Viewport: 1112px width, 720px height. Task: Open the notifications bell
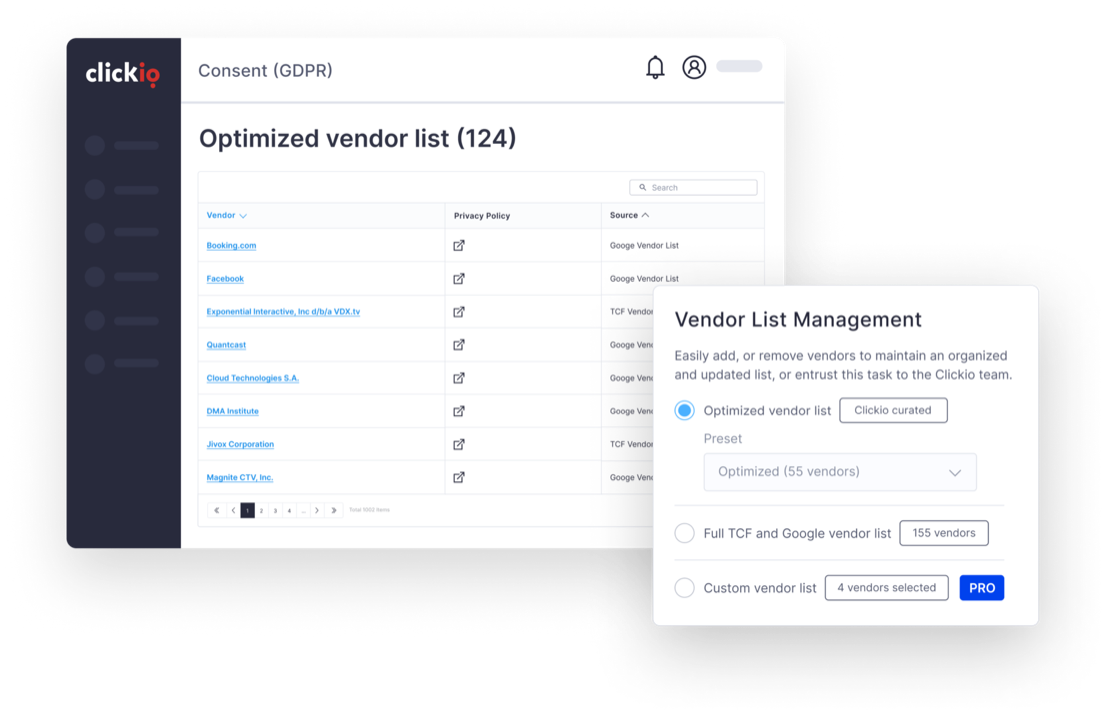tap(655, 67)
